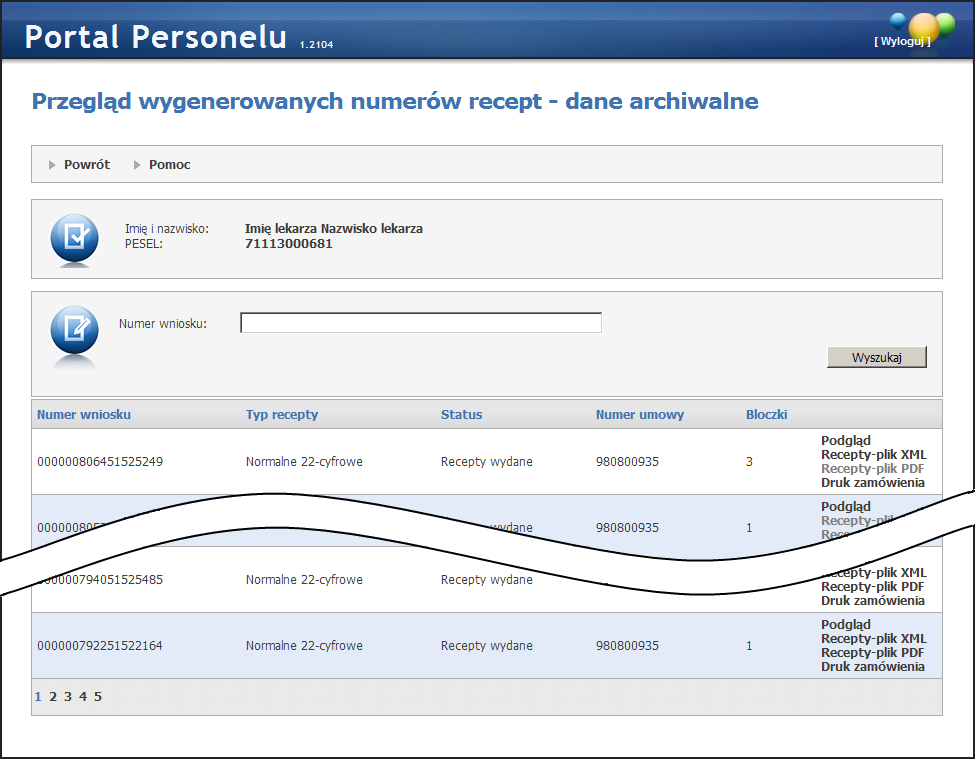Download Recepty-plik PDF for request 000000792251522164
Screen dimensions: 975x759
872,653
